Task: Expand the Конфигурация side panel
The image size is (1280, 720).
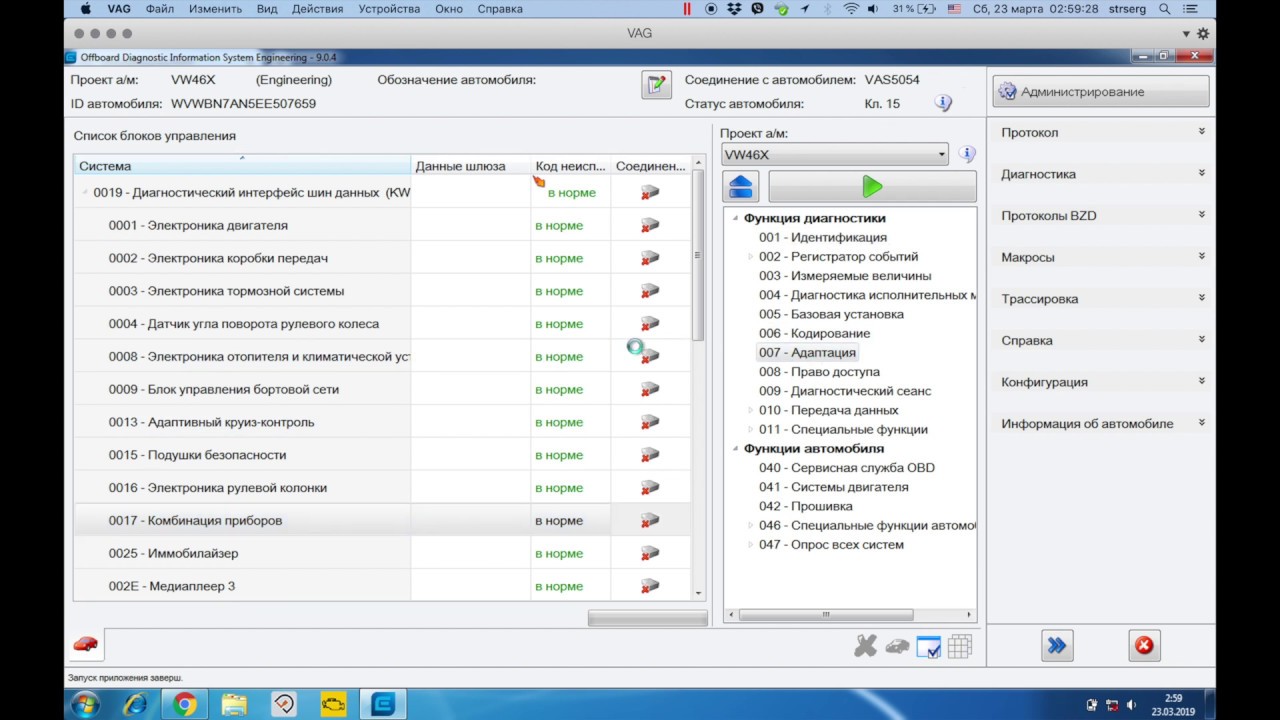Action: click(x=1102, y=382)
